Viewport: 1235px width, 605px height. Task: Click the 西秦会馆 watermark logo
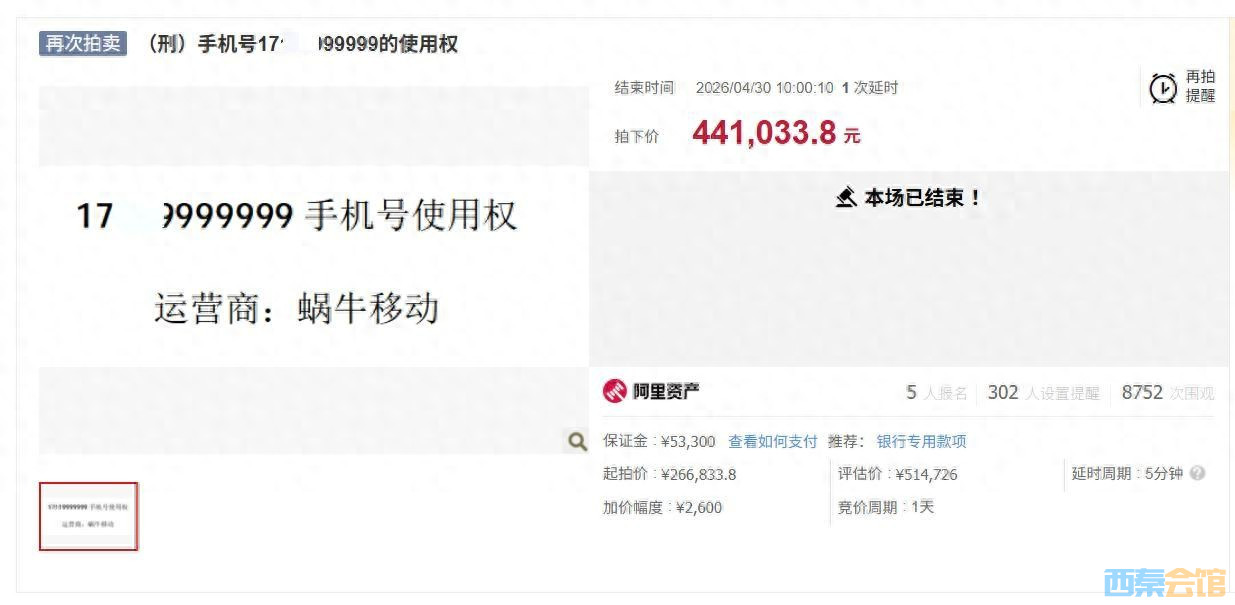(x=1164, y=583)
